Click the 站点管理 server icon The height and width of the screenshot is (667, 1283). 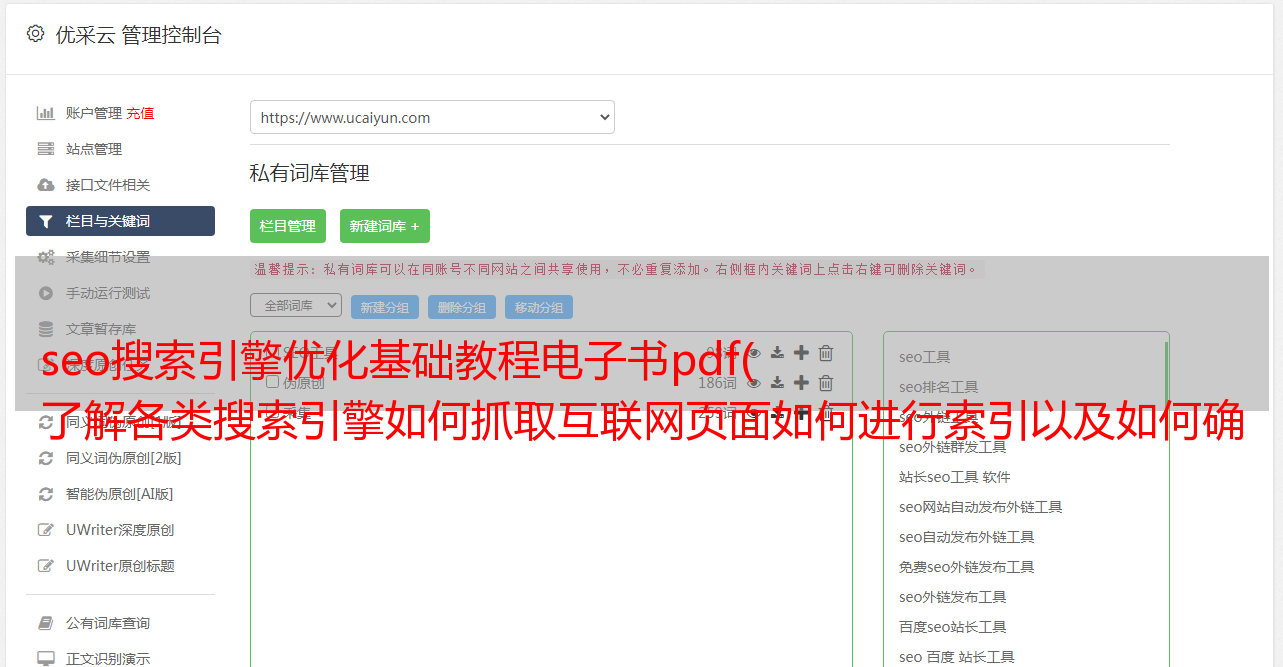pyautogui.click(x=45, y=149)
